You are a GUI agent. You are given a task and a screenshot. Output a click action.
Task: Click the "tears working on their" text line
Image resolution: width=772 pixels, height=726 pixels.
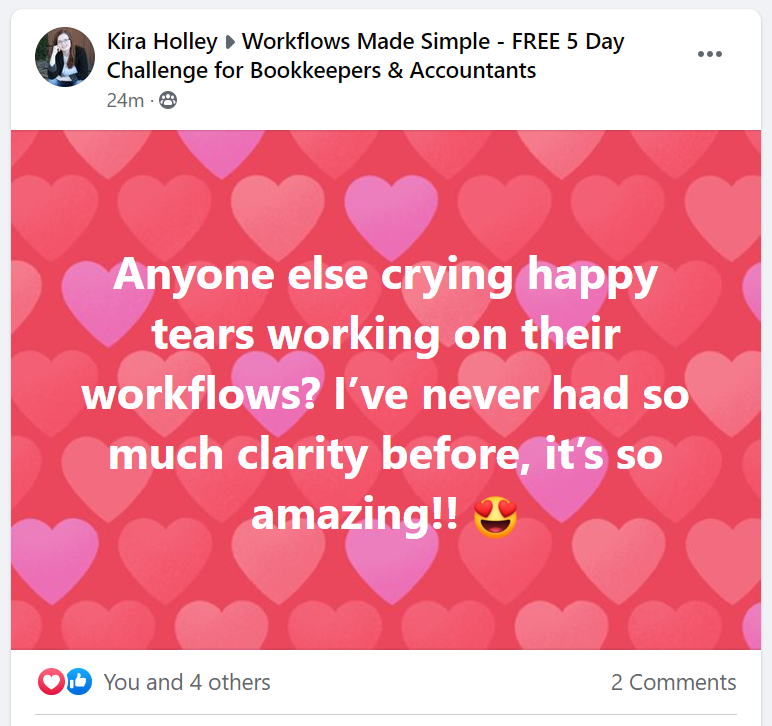(x=385, y=335)
